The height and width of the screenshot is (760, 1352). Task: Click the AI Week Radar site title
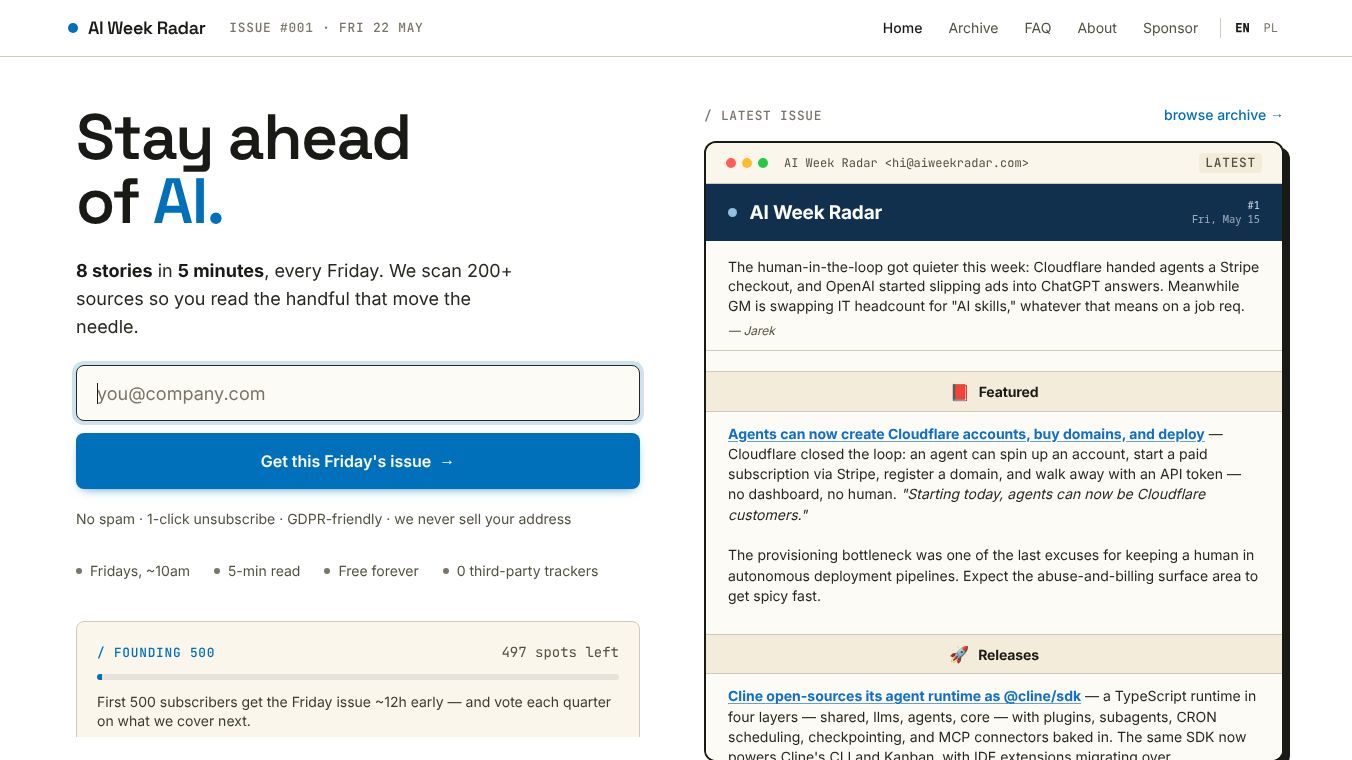pyautogui.click(x=147, y=28)
